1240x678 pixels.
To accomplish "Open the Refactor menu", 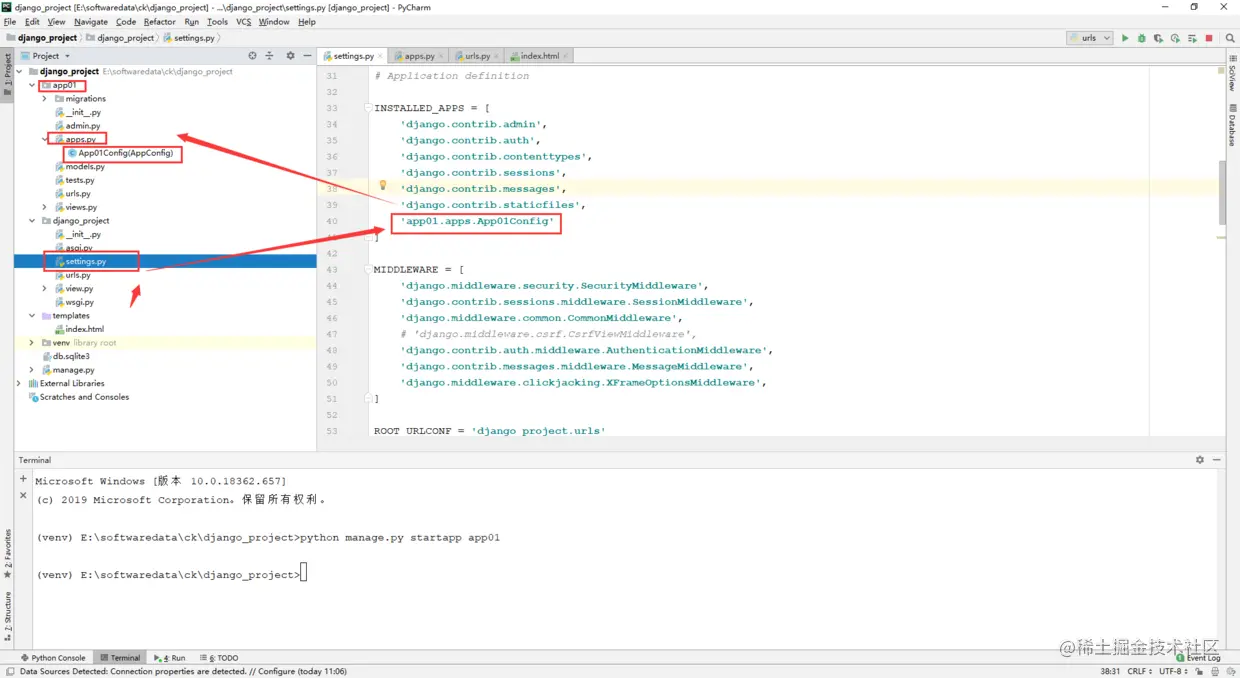I will 159,21.
